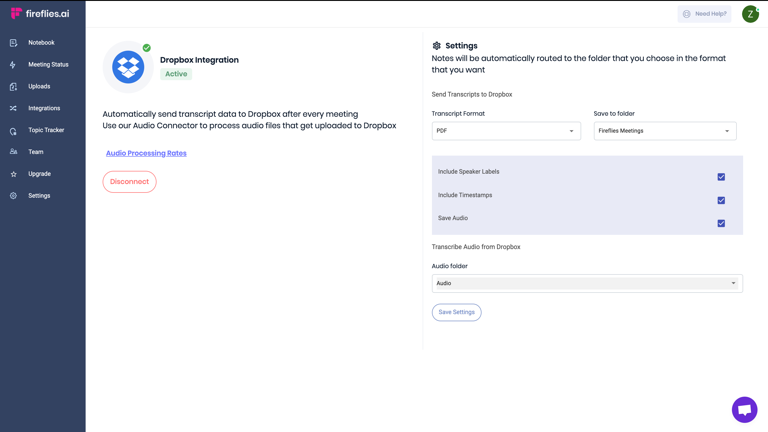Open the Audio folder dropdown

587,283
